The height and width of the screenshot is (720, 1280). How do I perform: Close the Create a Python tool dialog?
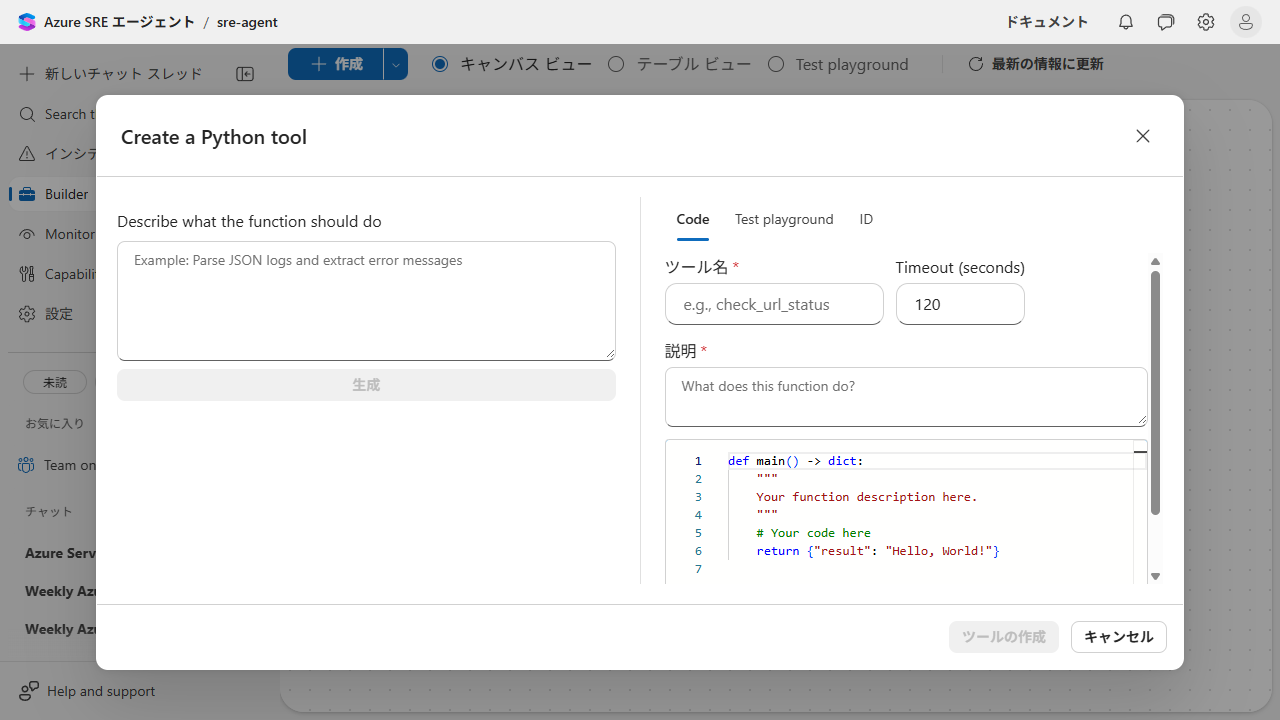pos(1143,136)
